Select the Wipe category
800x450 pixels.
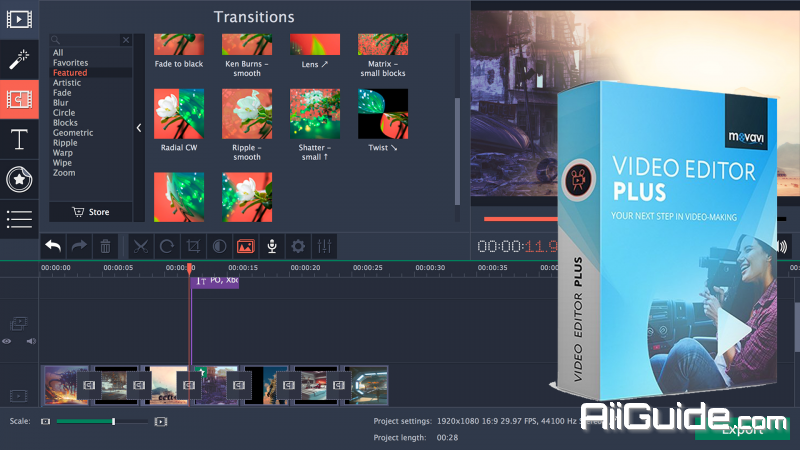pos(62,163)
